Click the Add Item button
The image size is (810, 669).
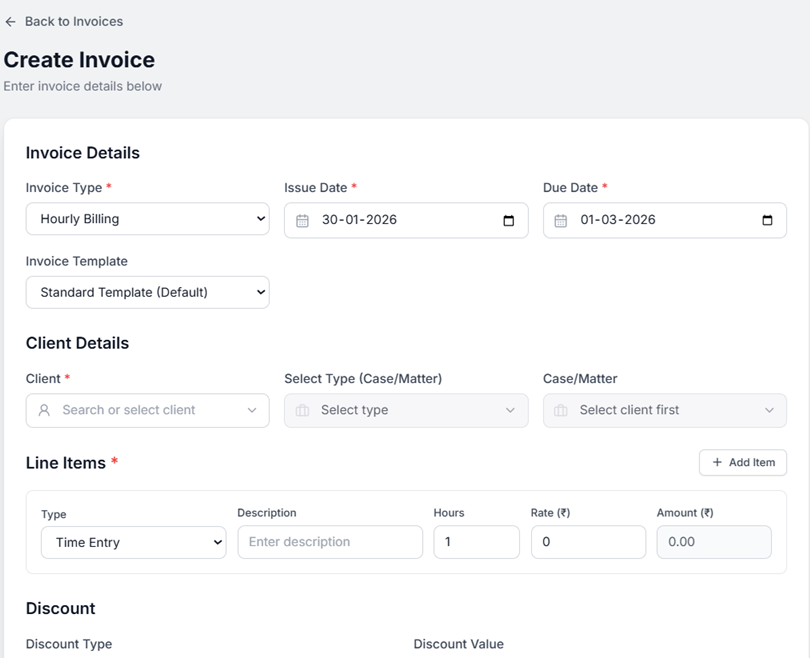click(743, 462)
